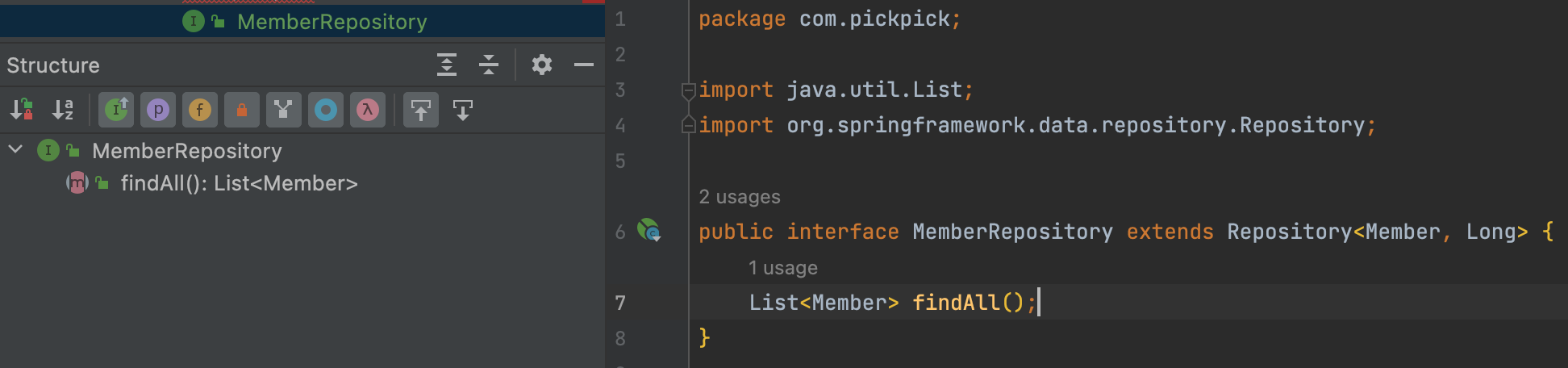Screen dimensions: 1568x368
Task: Select MemberRepository node in Structure tree
Action: coord(187,151)
